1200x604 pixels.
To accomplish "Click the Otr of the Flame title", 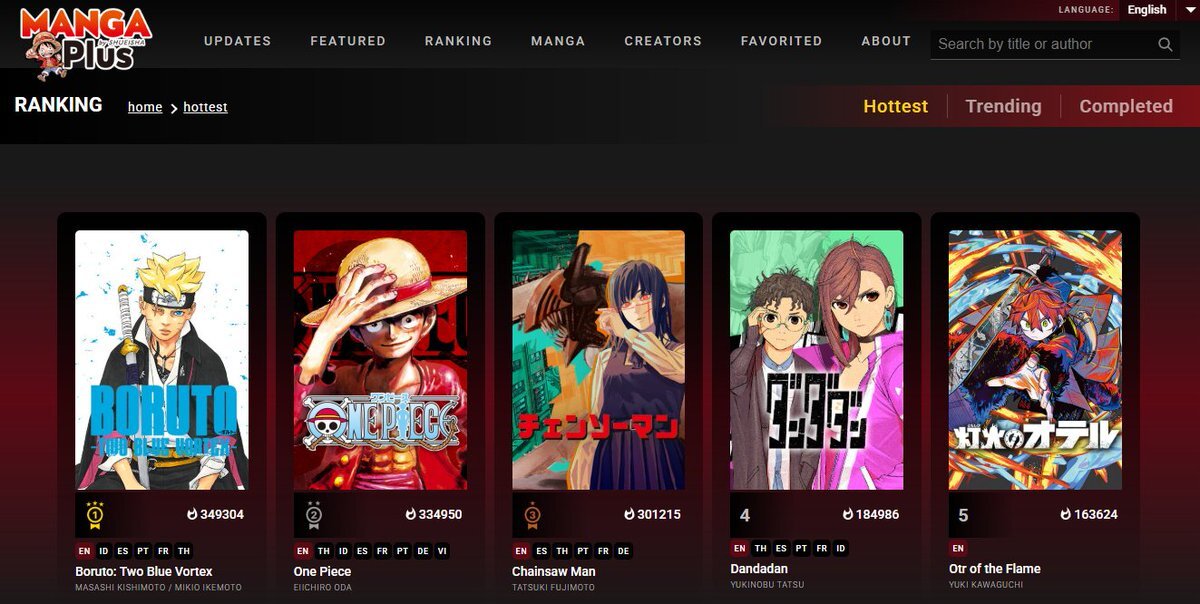I will point(995,568).
